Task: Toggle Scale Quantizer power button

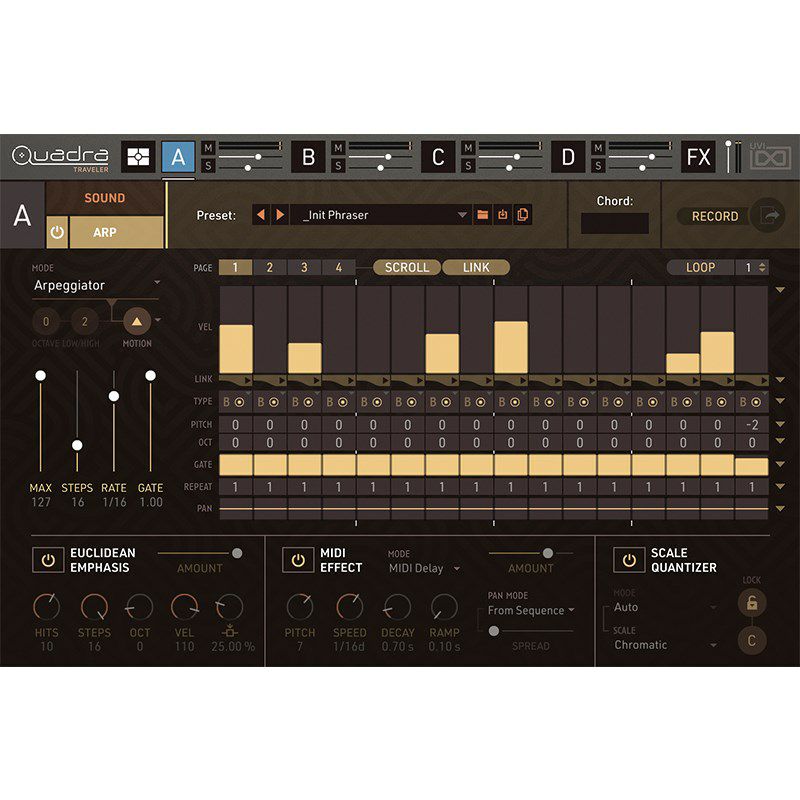Action: [x=629, y=560]
